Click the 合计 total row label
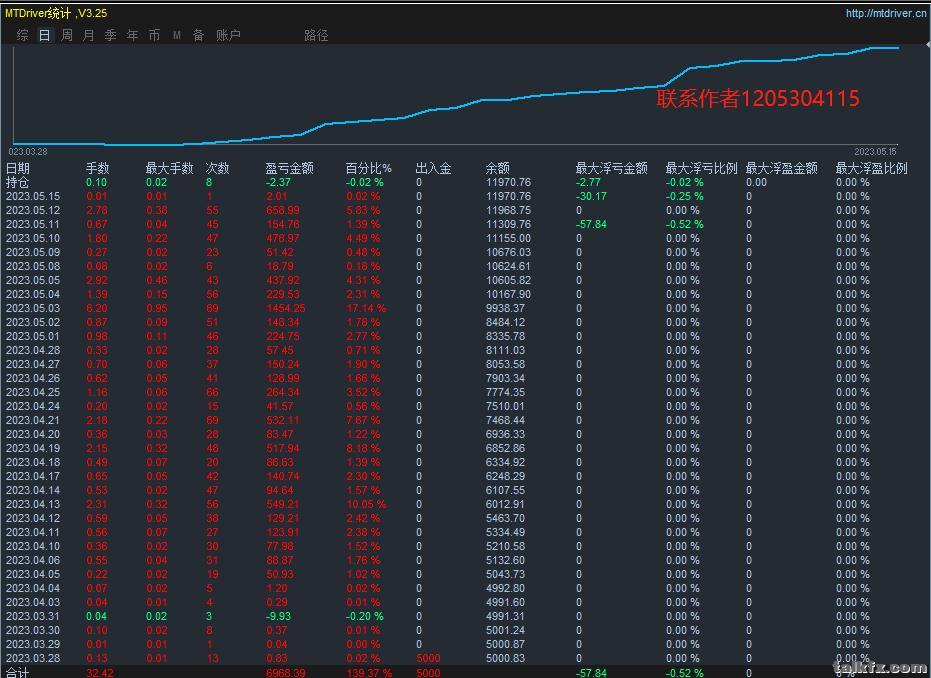The image size is (931, 678). (x=17, y=672)
